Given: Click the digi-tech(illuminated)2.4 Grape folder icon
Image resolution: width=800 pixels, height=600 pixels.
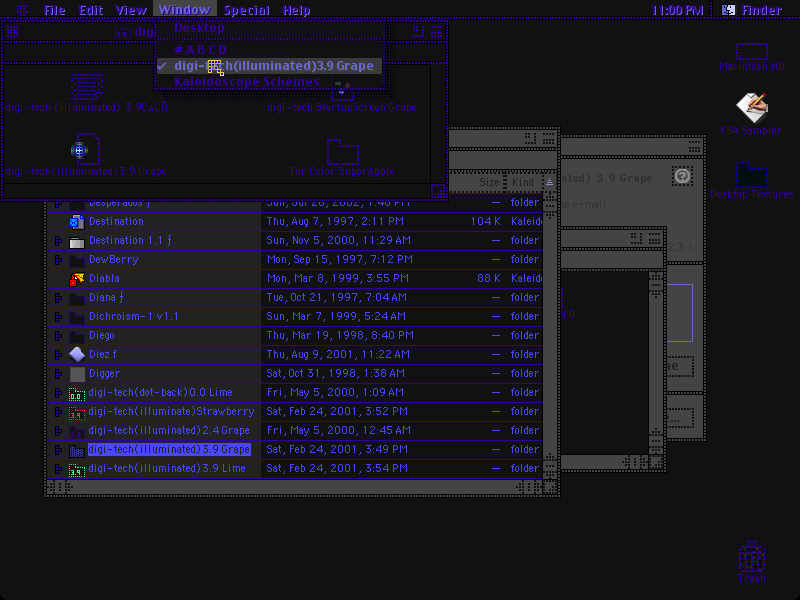Looking at the screenshot, I should (x=77, y=431).
